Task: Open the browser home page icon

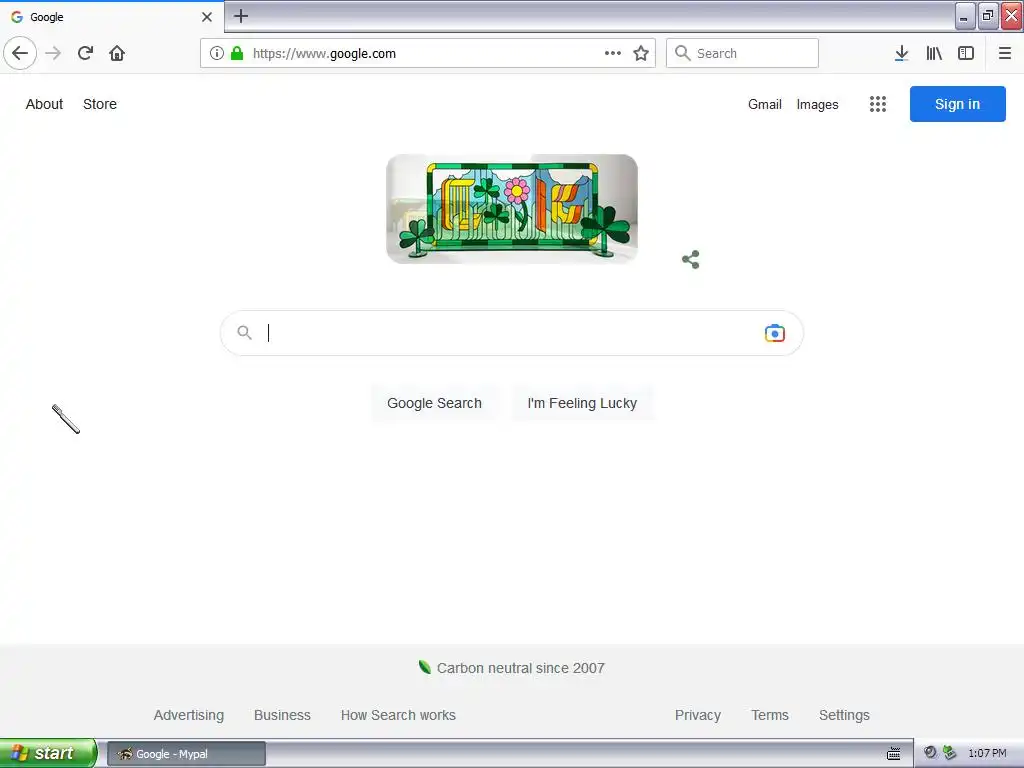Action: pyautogui.click(x=117, y=53)
